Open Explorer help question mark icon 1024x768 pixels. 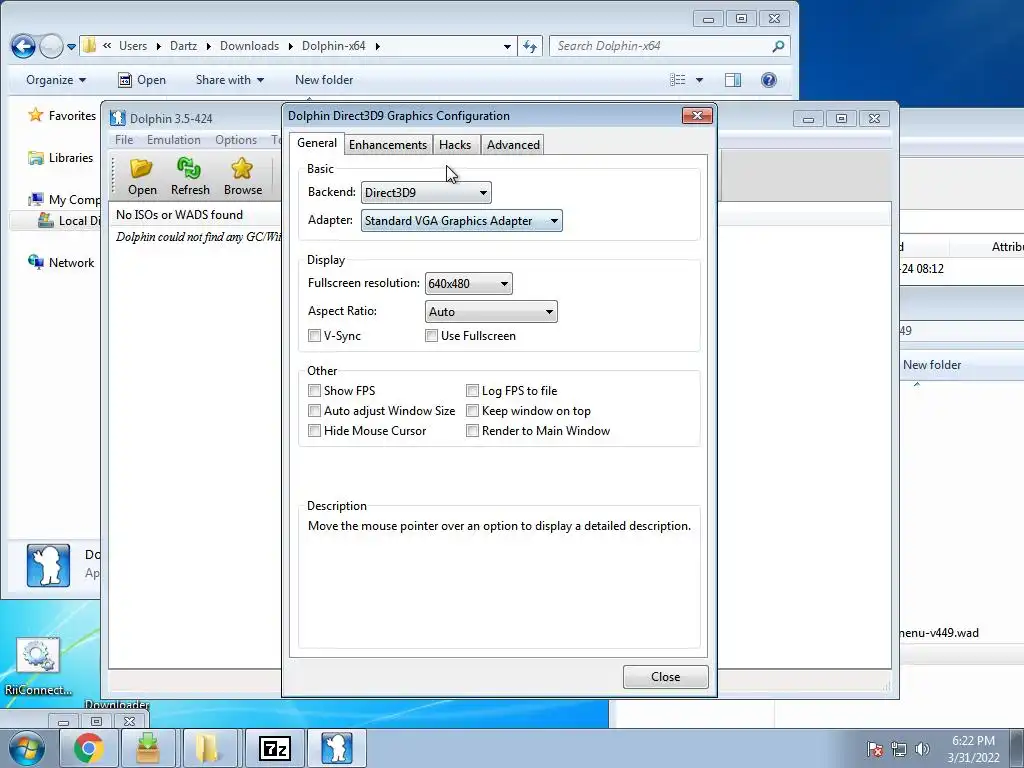coord(769,80)
